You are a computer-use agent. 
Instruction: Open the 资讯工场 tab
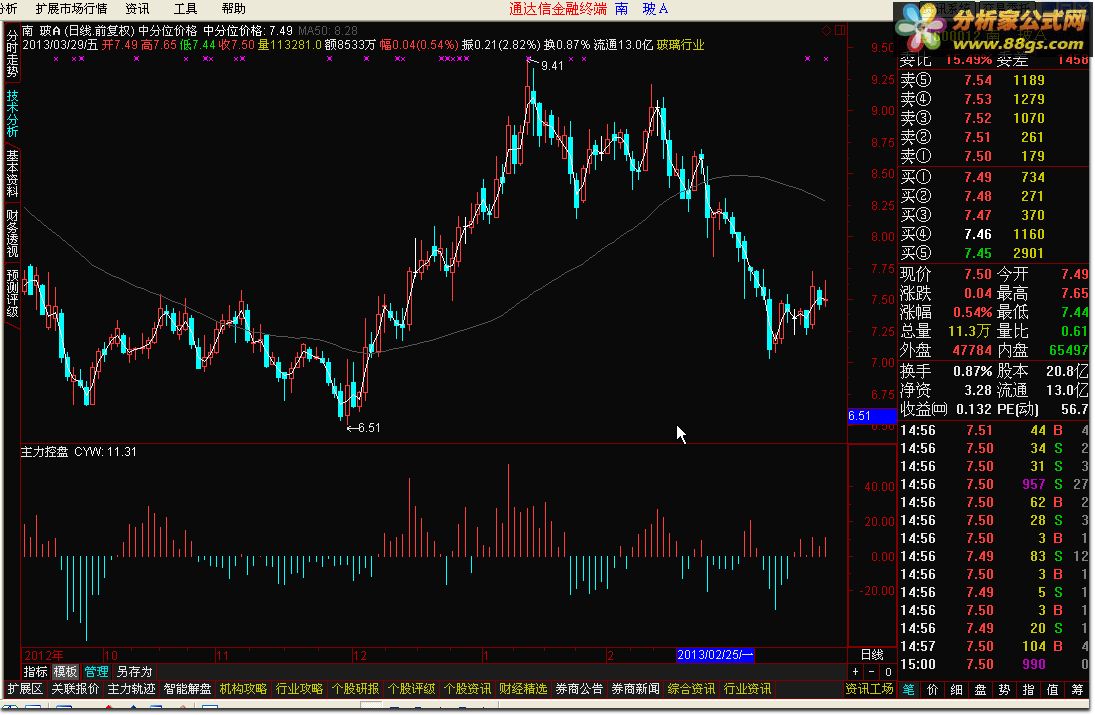coord(869,689)
